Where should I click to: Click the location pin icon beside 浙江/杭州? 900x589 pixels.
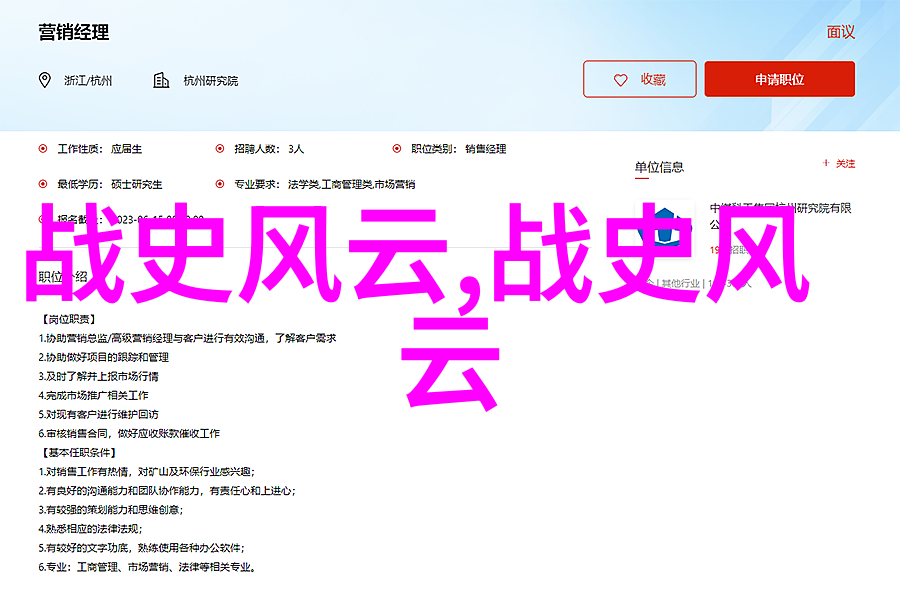click(44, 80)
